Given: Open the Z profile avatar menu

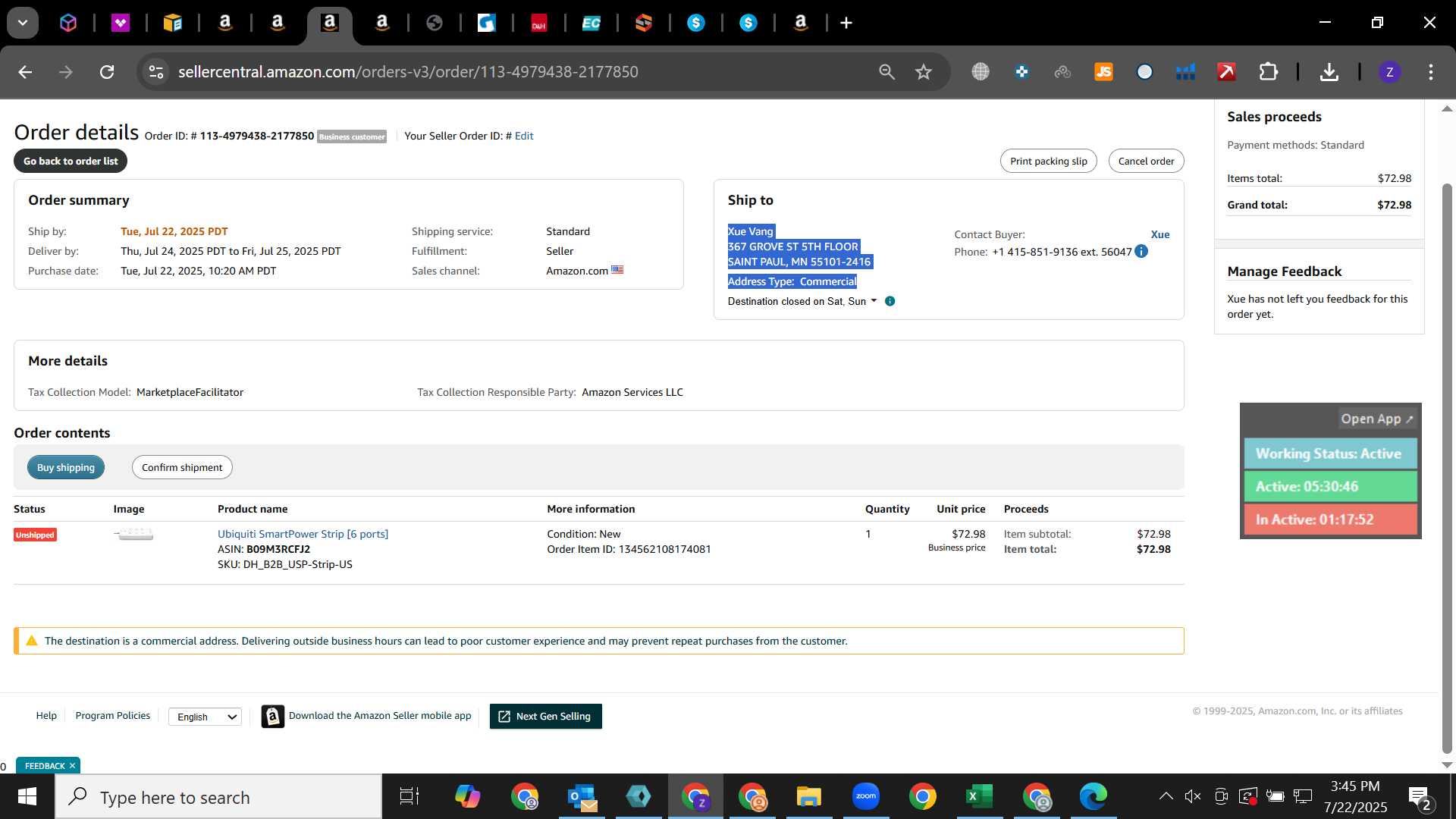Looking at the screenshot, I should coord(1389,72).
